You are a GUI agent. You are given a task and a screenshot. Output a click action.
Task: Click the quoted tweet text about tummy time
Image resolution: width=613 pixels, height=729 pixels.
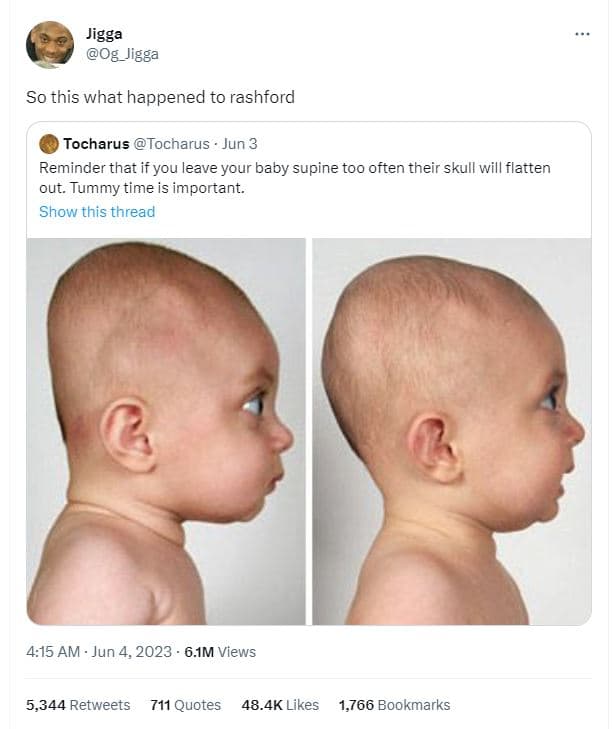(141, 188)
